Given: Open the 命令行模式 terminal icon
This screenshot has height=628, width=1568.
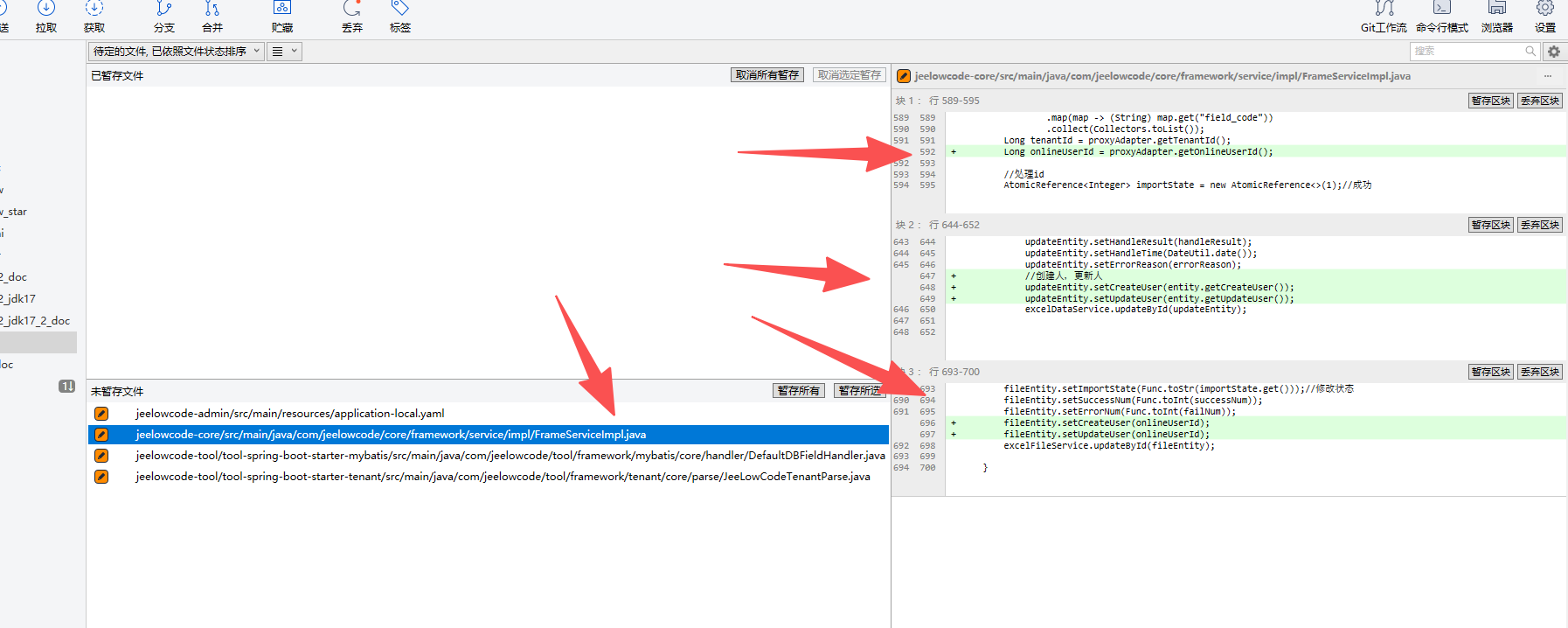Looking at the screenshot, I should 1442,10.
